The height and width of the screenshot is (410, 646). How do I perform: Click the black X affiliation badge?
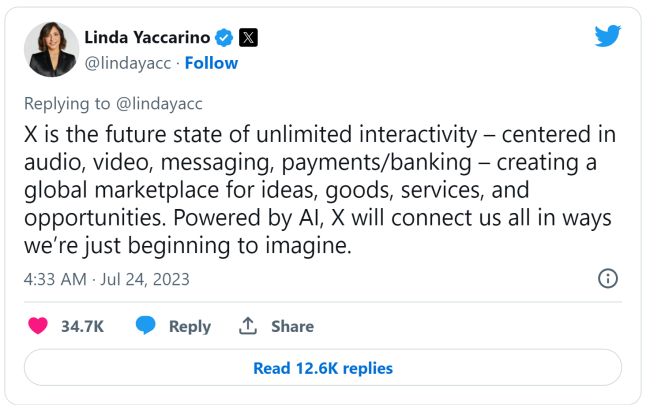[x=248, y=38]
